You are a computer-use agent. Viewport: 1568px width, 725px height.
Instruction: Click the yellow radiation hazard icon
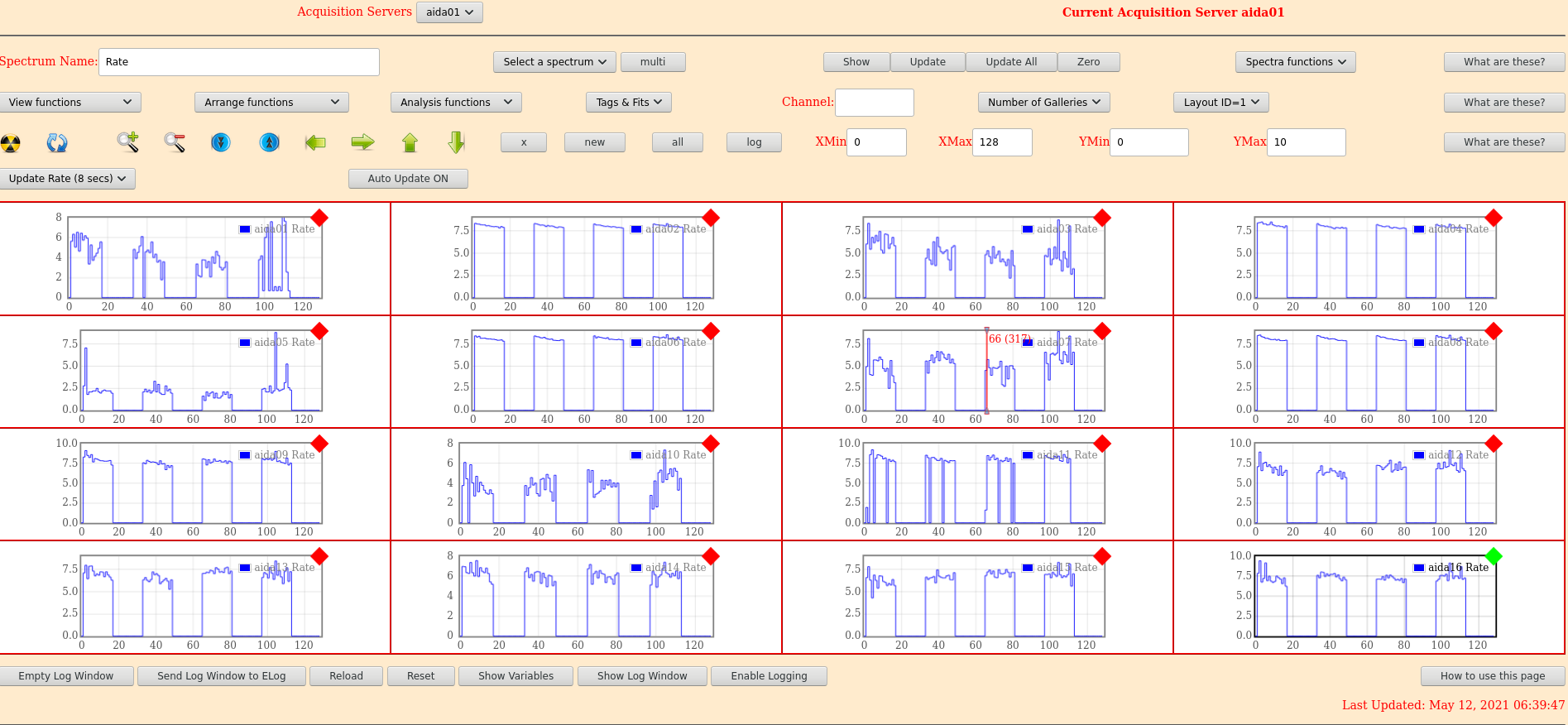[x=11, y=143]
